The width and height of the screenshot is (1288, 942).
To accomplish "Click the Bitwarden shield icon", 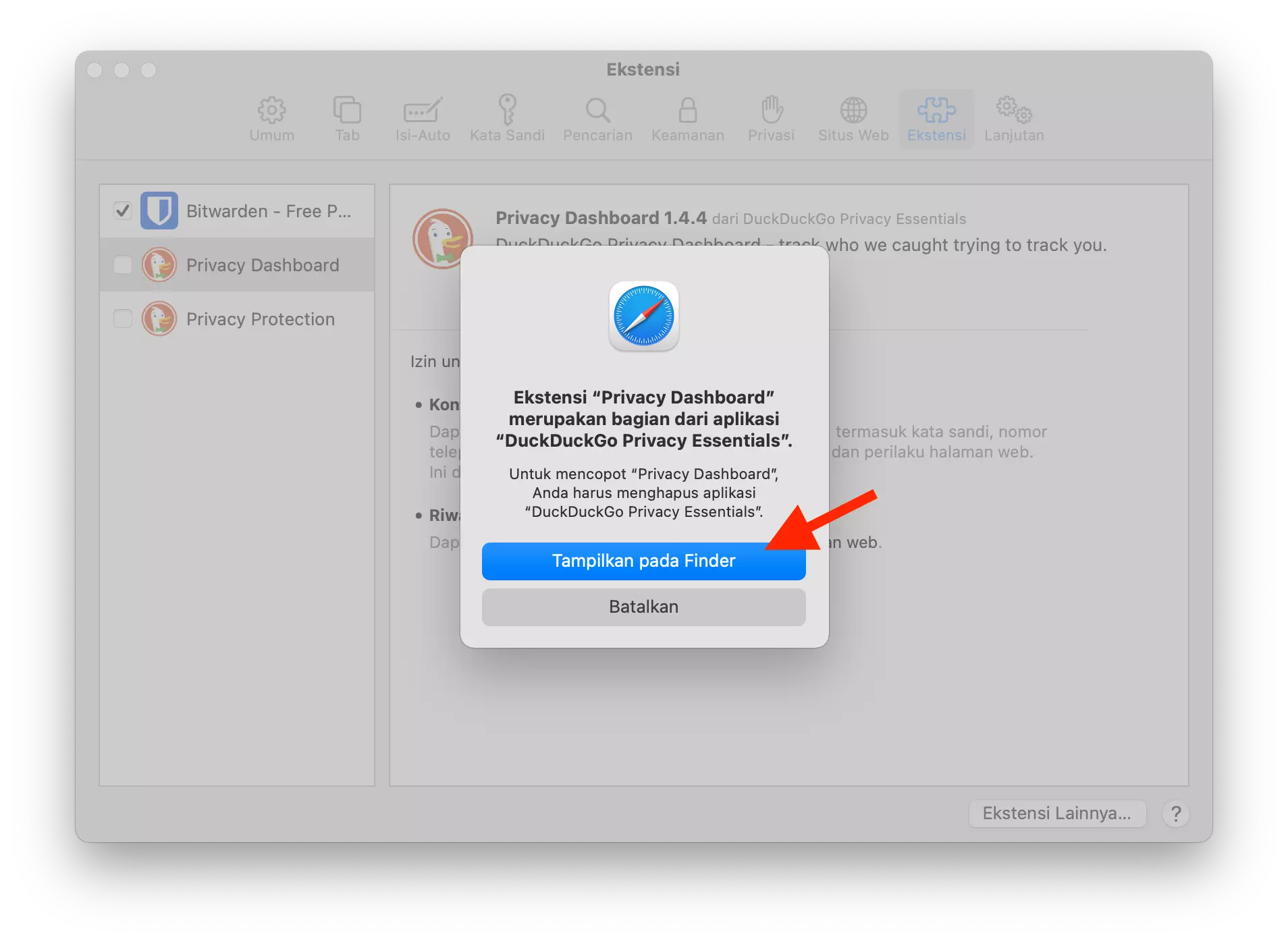I will (x=159, y=211).
